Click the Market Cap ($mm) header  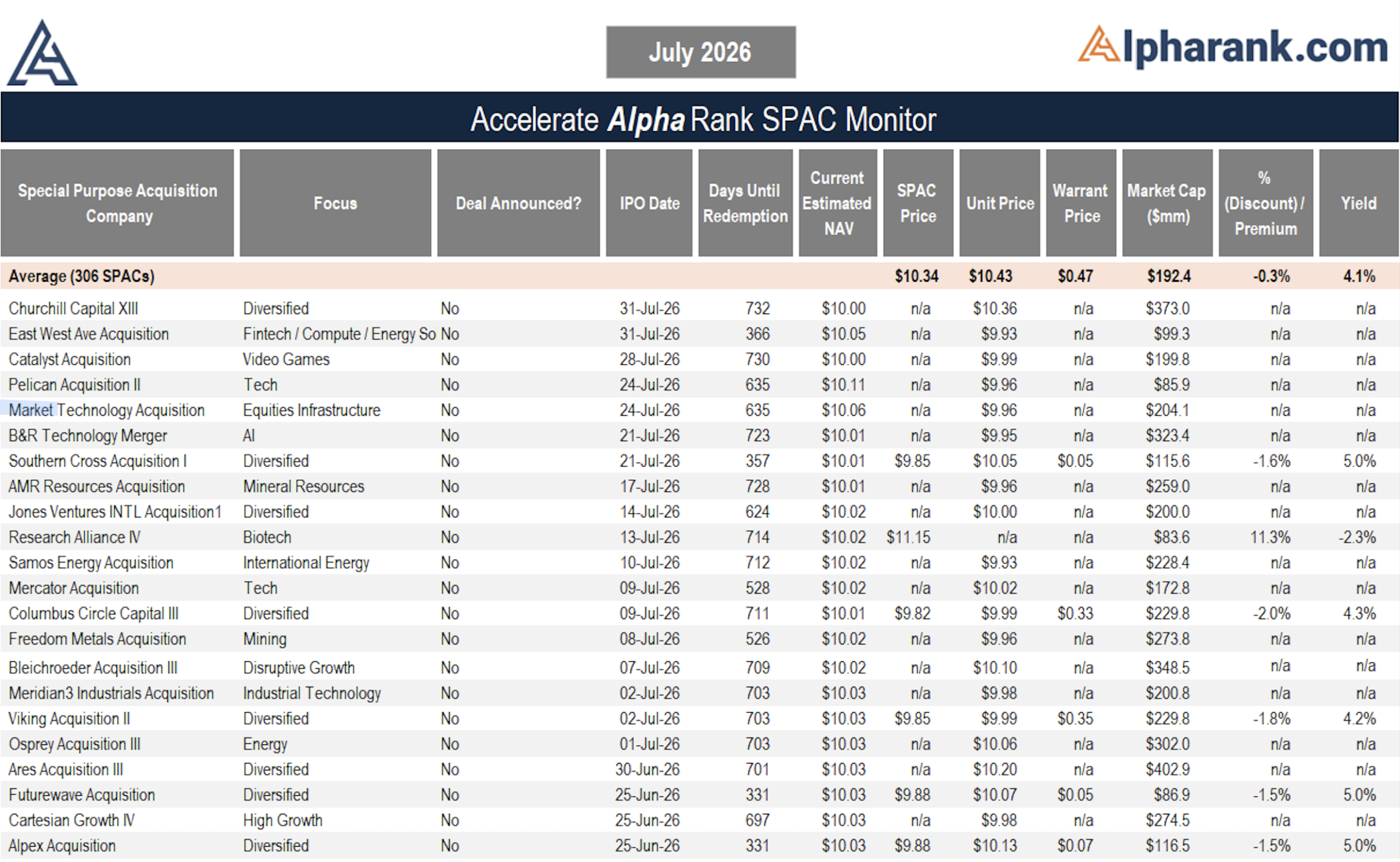[x=1167, y=203]
